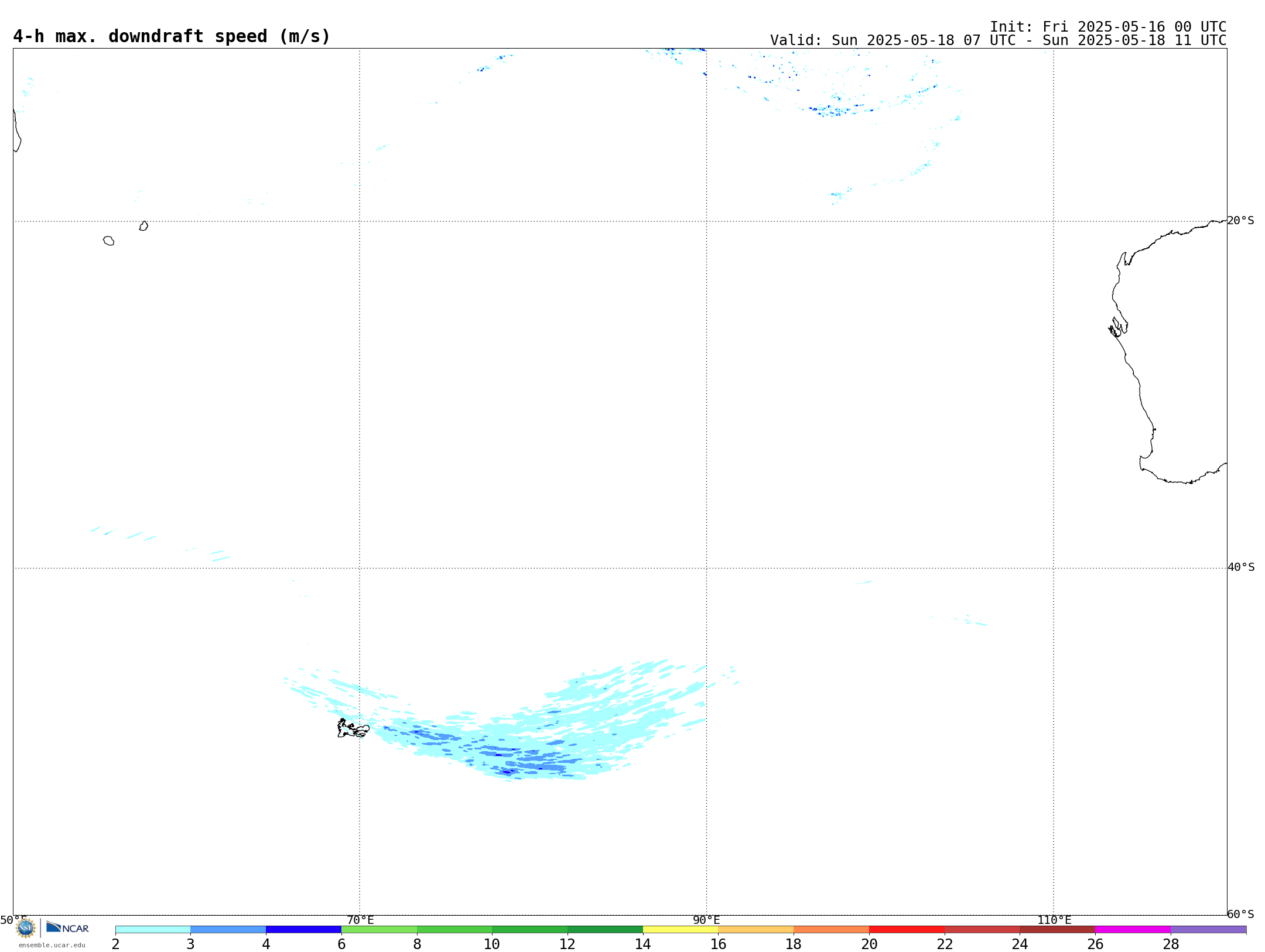Image resolution: width=1265 pixels, height=952 pixels.
Task: Click the darkest green 12–14 m/s swatch
Action: coord(605,930)
